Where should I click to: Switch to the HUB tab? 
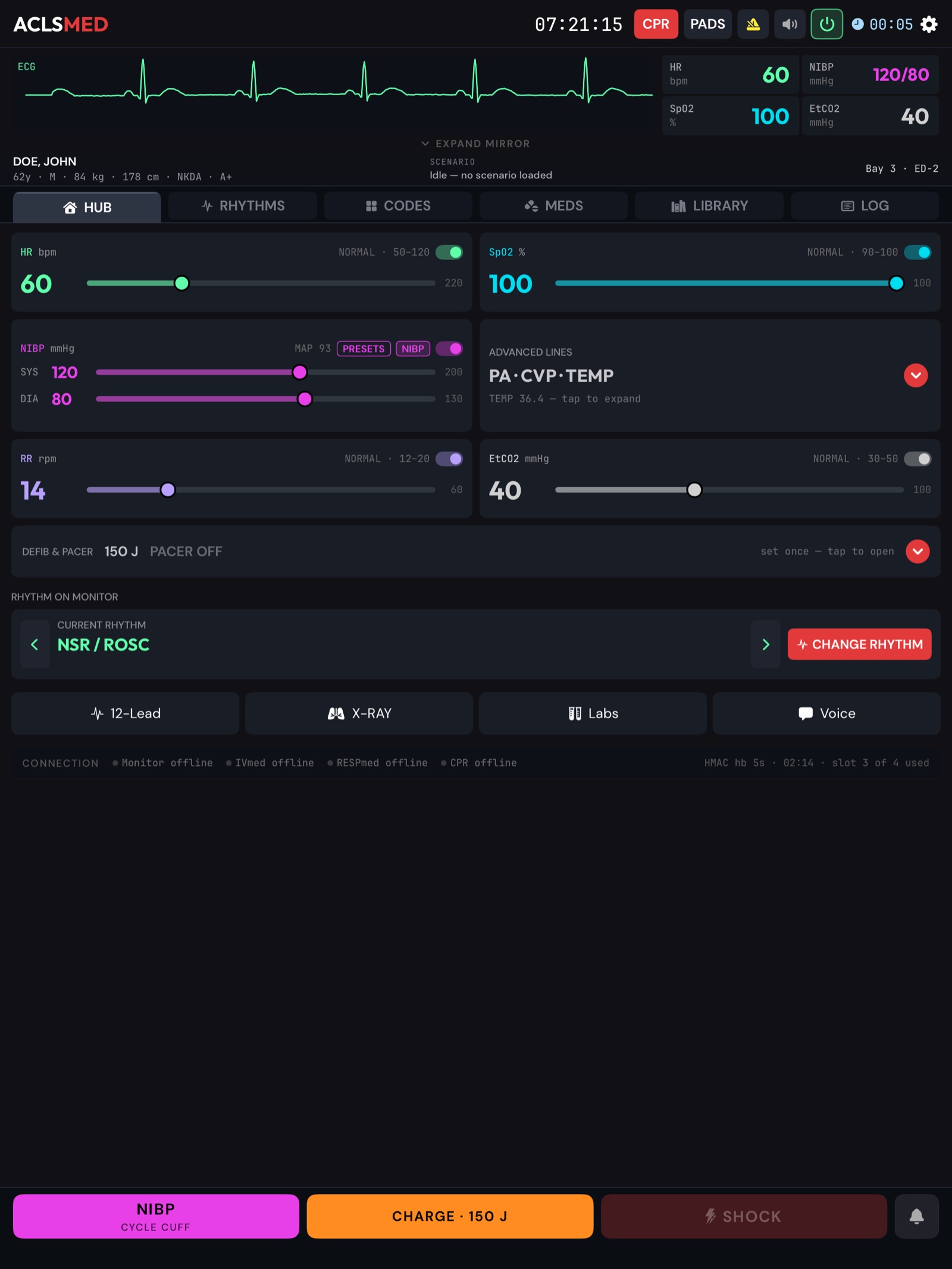(x=87, y=207)
